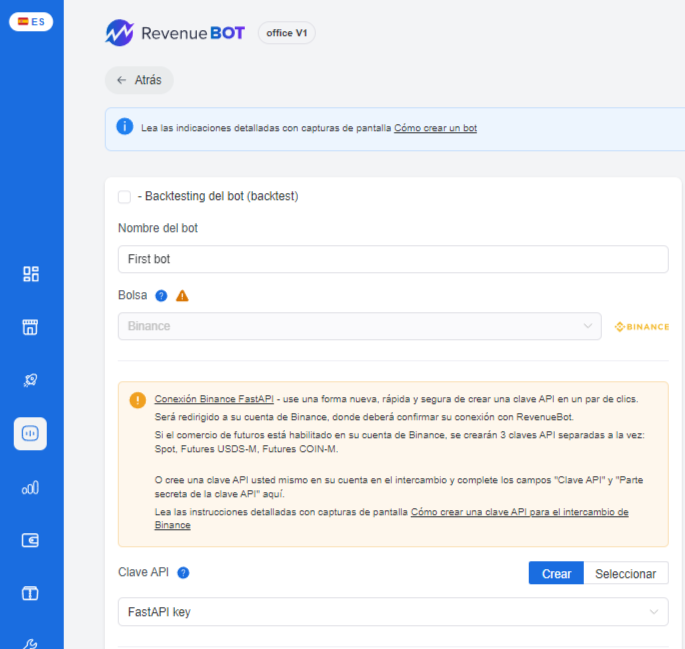Select the Seleccionar API key tab
685x649 pixels.
[x=626, y=573]
